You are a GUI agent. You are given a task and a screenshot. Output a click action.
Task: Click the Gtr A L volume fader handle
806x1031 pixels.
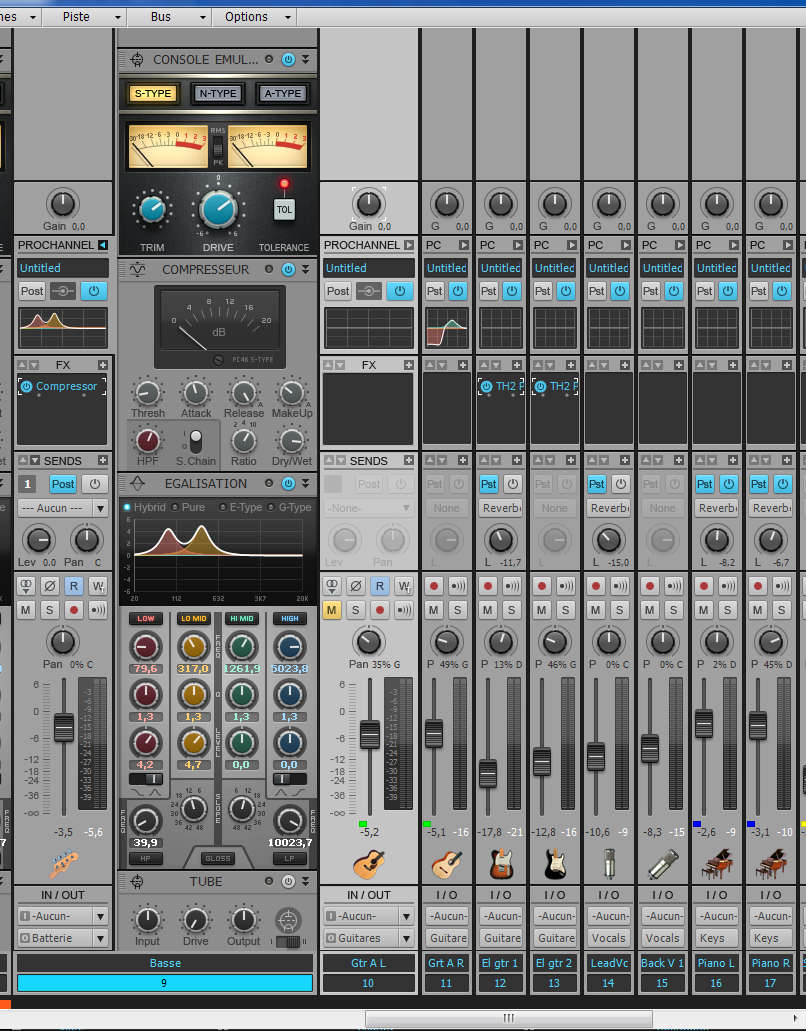click(x=369, y=735)
